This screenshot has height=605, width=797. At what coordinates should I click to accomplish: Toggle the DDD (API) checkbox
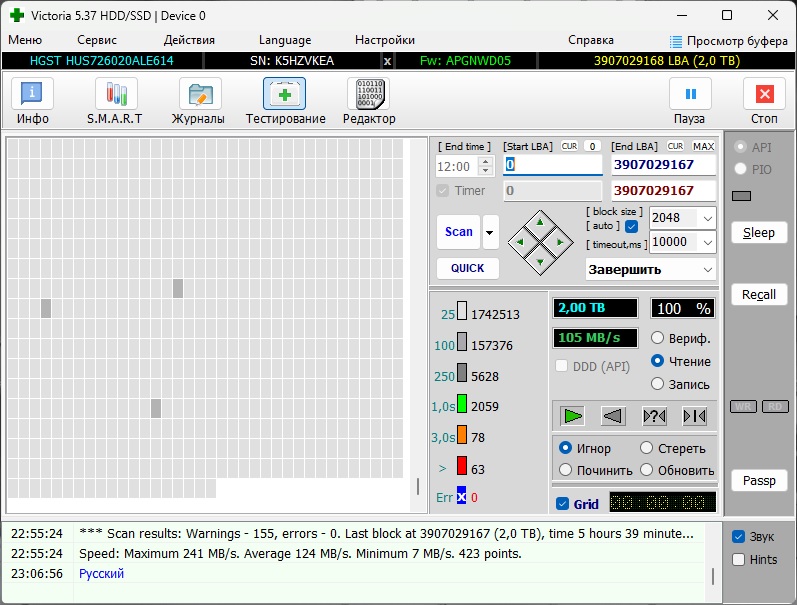[x=562, y=366]
